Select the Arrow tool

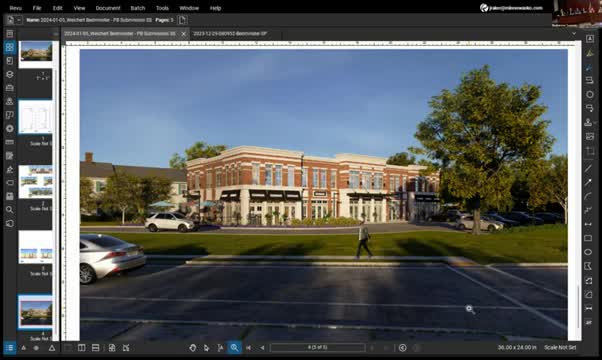tap(589, 182)
